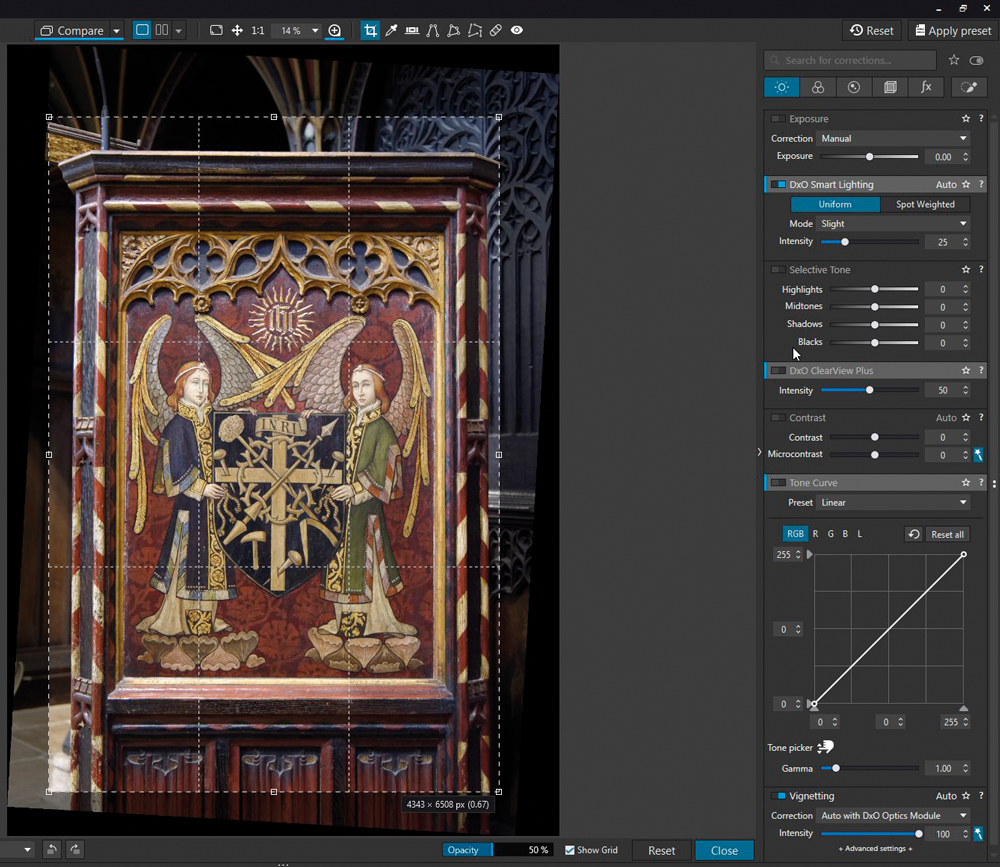Image resolution: width=1000 pixels, height=867 pixels.
Task: Enable the Selective Tone toggle
Action: click(x=777, y=270)
